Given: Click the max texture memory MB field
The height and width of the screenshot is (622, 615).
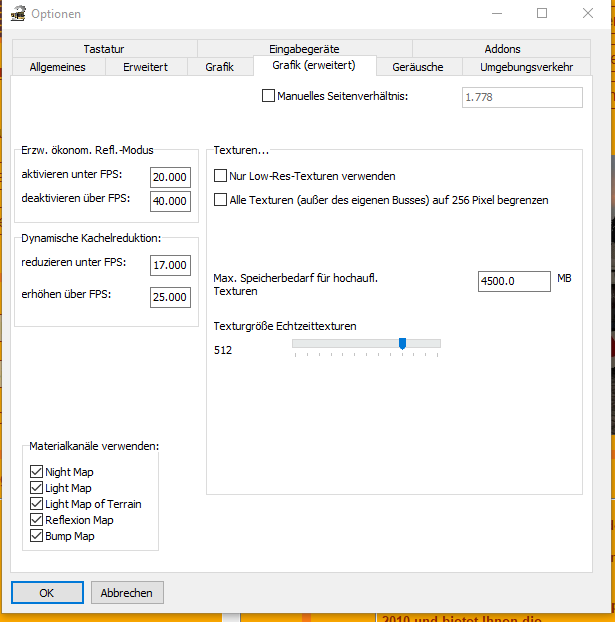Looking at the screenshot, I should 514,281.
